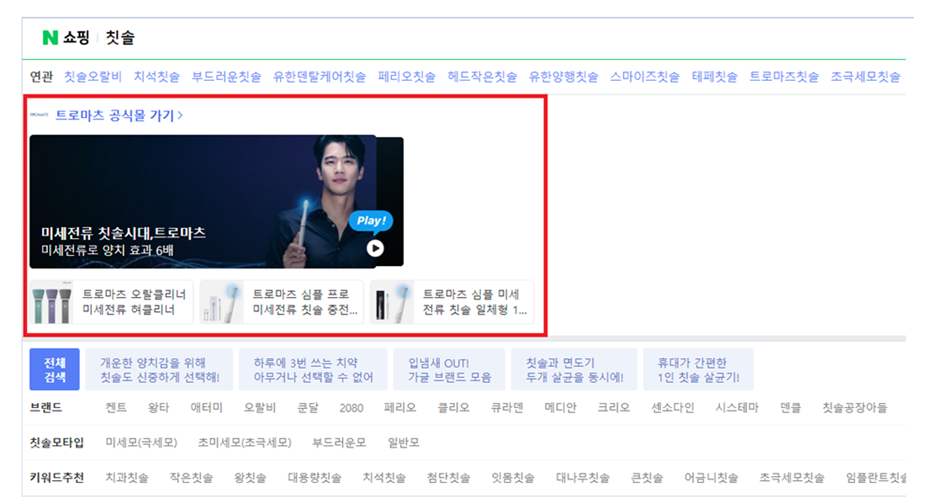Filter by brand 쿤달
This screenshot has height=497, width=940.
[x=308, y=408]
